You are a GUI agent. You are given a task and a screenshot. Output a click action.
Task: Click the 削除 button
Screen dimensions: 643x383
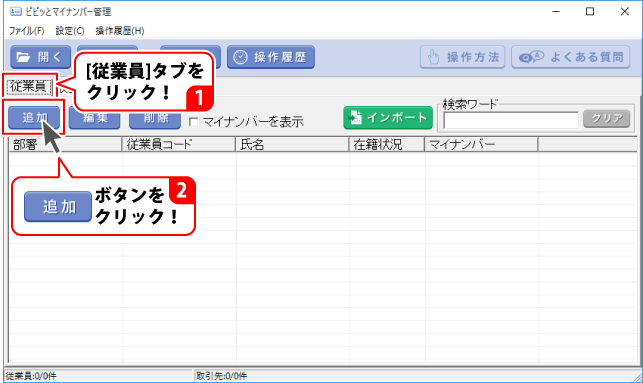155,118
